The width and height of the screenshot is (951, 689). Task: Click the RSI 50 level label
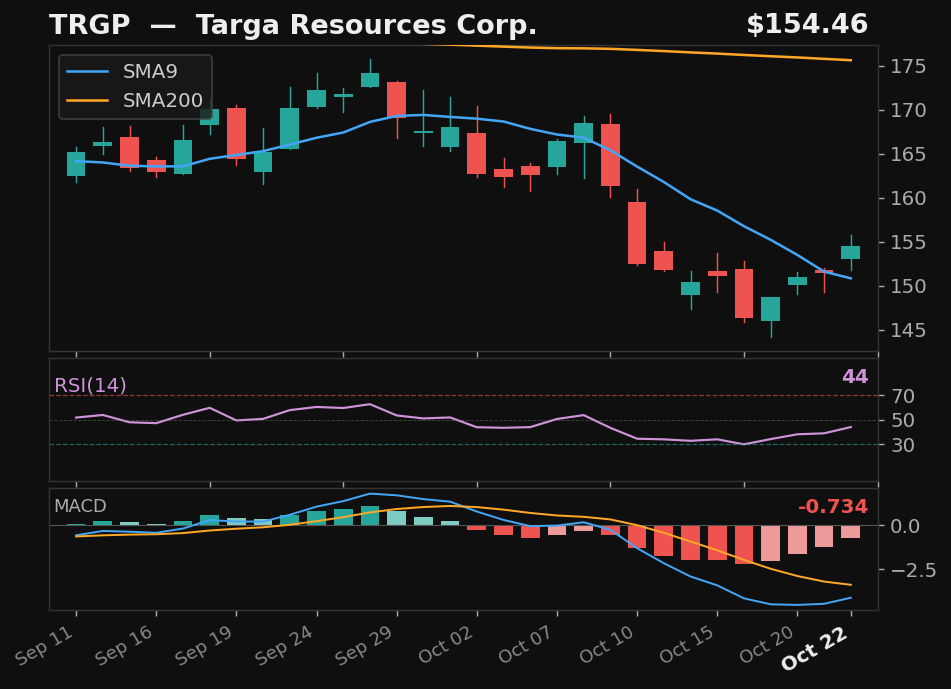(x=903, y=420)
